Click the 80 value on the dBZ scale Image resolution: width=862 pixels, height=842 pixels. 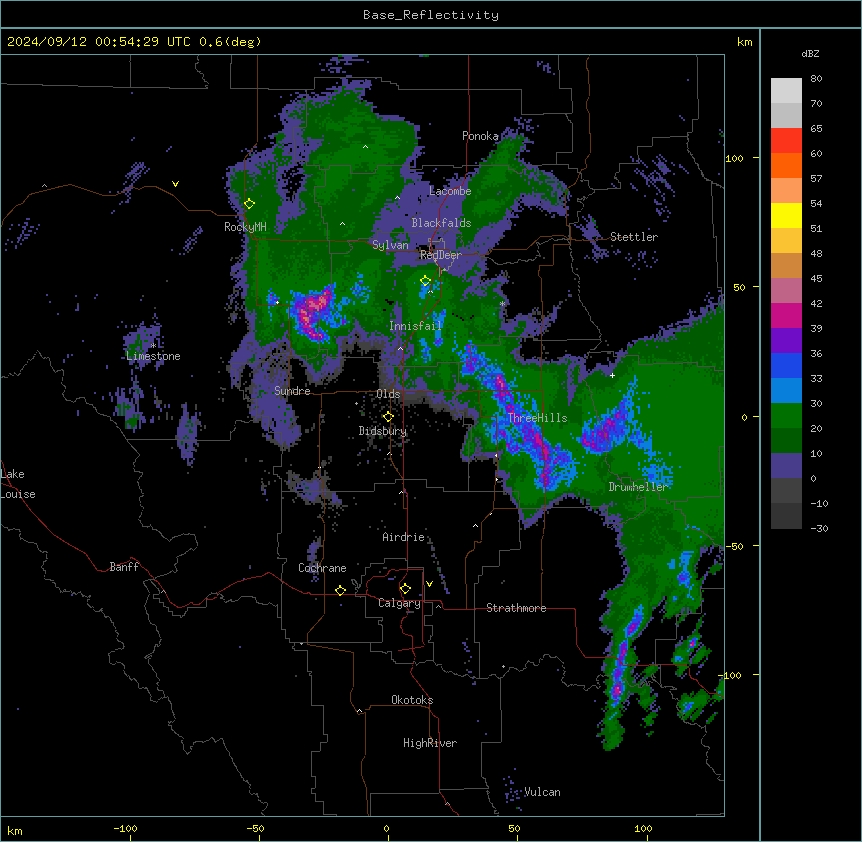816,79
